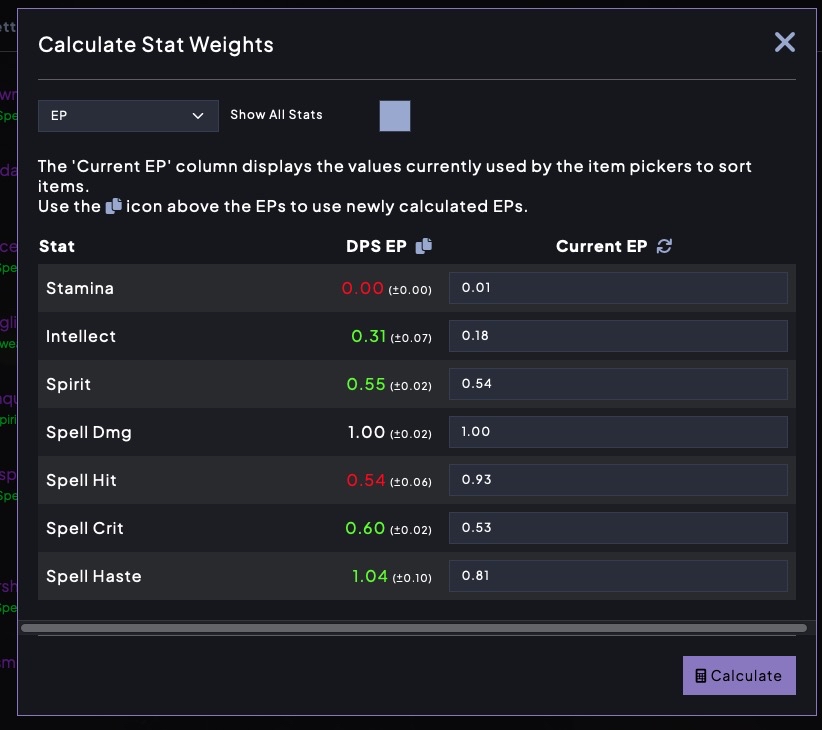
Task: Click the Calculate button
Action: [739, 675]
